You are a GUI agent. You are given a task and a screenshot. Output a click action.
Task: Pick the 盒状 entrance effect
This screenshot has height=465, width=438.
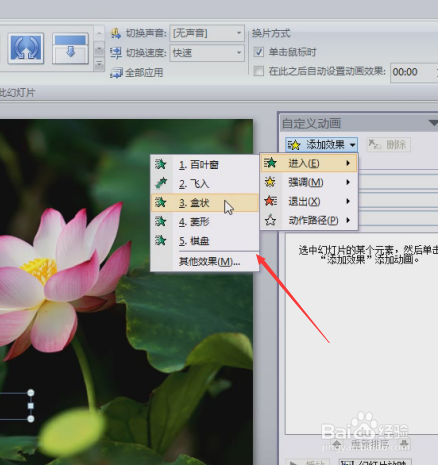click(205, 203)
